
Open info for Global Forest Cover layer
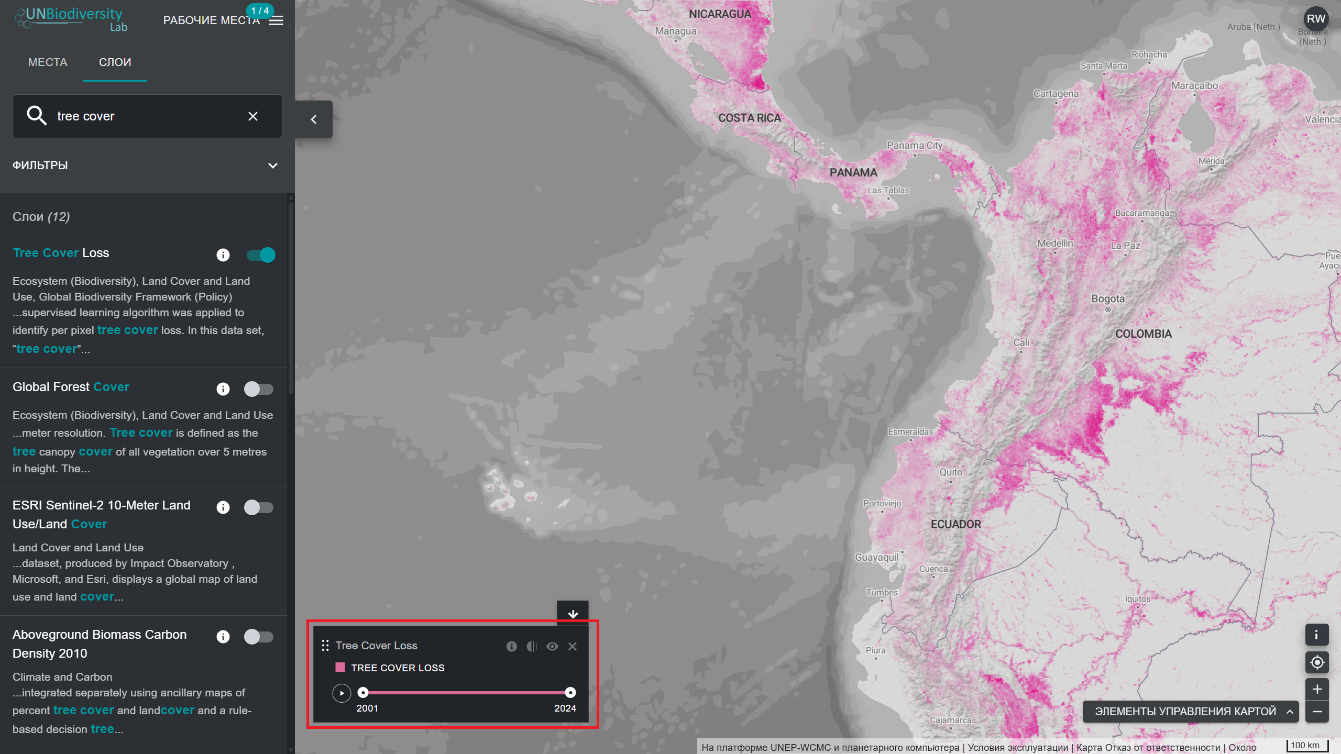click(x=223, y=389)
